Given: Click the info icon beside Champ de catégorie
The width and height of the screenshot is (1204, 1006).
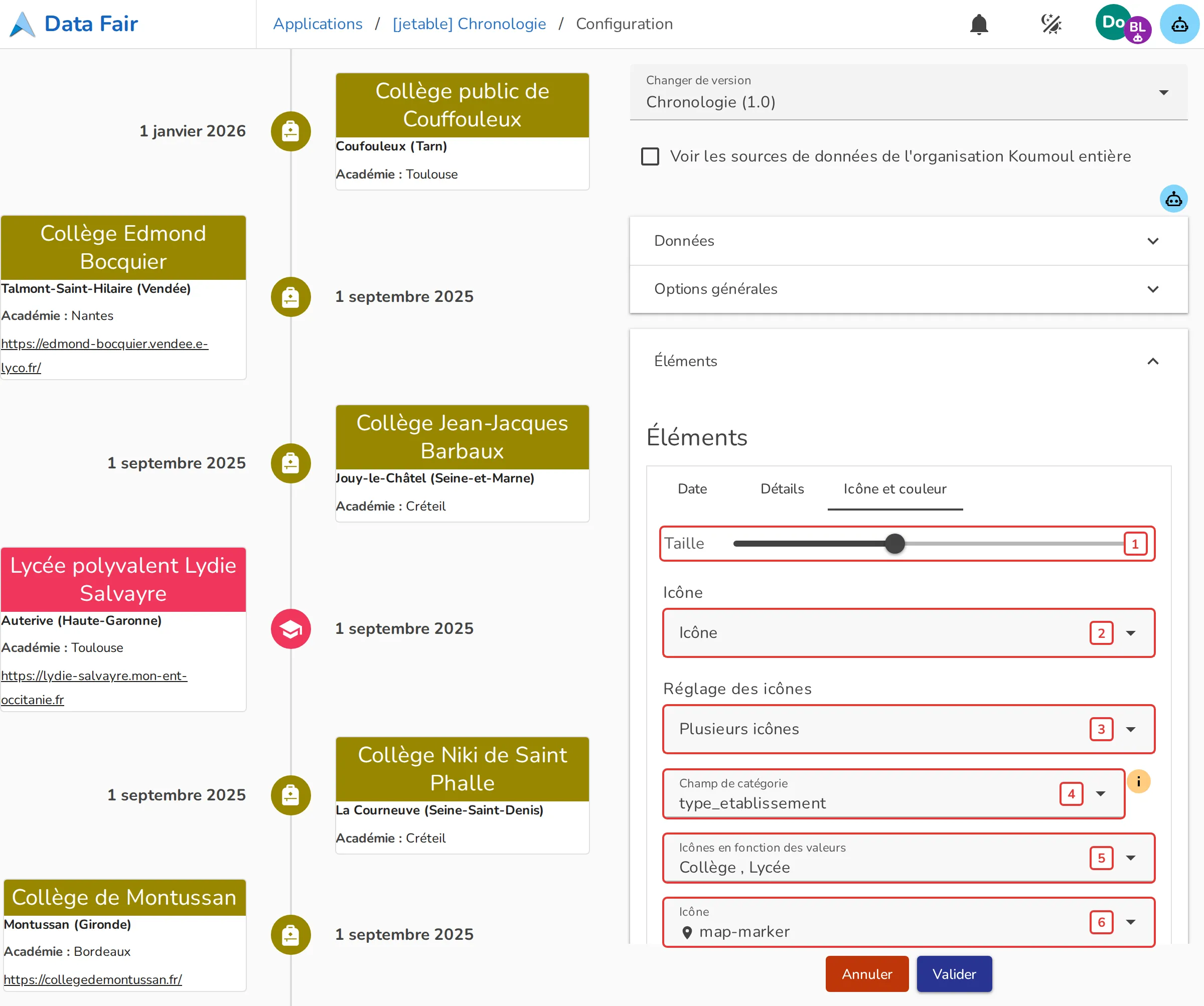Looking at the screenshot, I should tap(1139, 781).
